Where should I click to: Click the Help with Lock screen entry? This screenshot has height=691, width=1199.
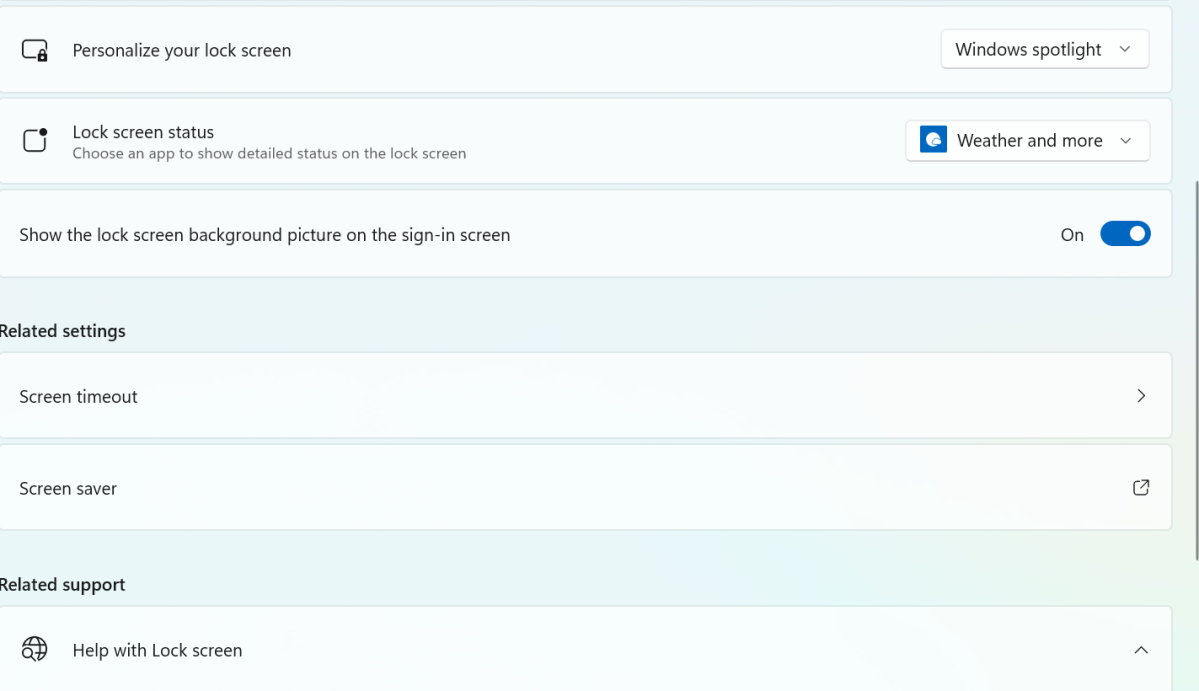[585, 649]
